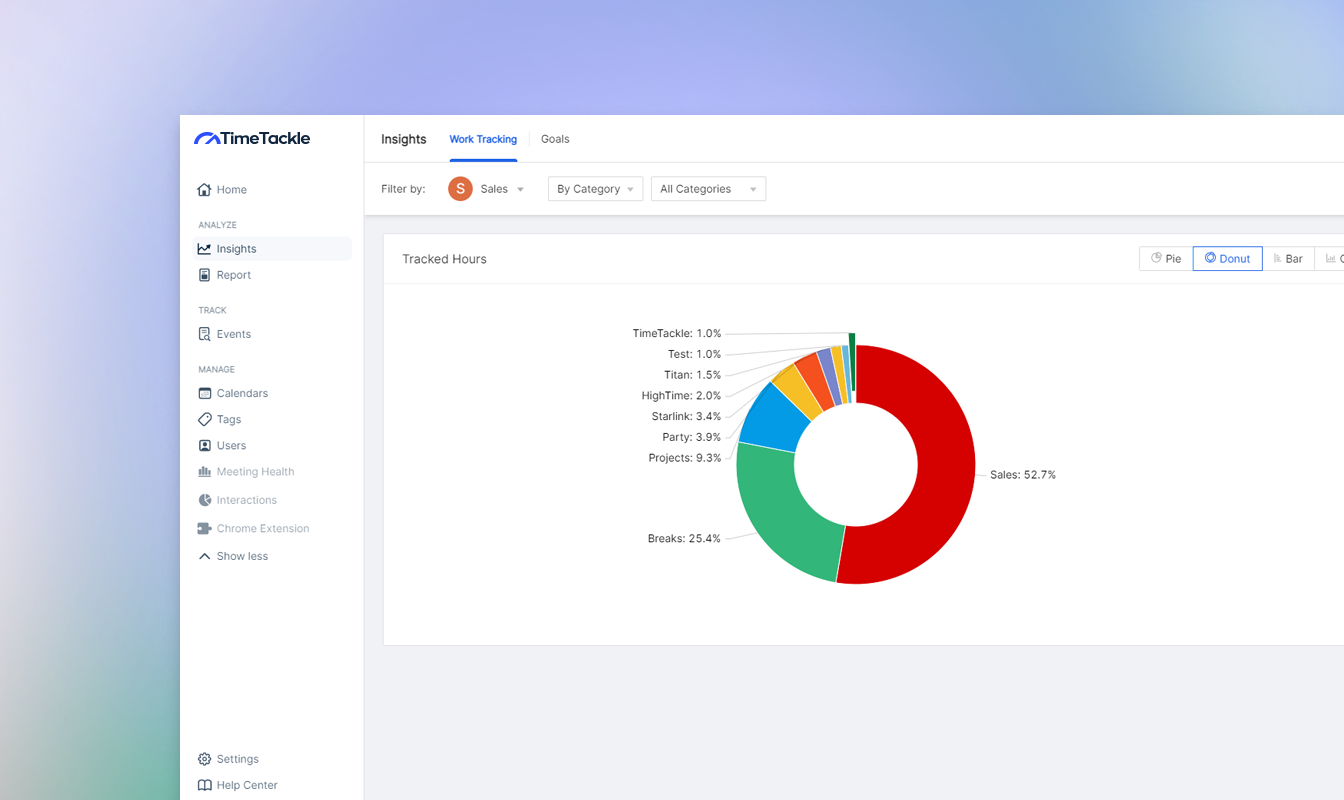The width and height of the screenshot is (1344, 800).
Task: Switch to the Work Tracking tab
Action: pyautogui.click(x=483, y=139)
